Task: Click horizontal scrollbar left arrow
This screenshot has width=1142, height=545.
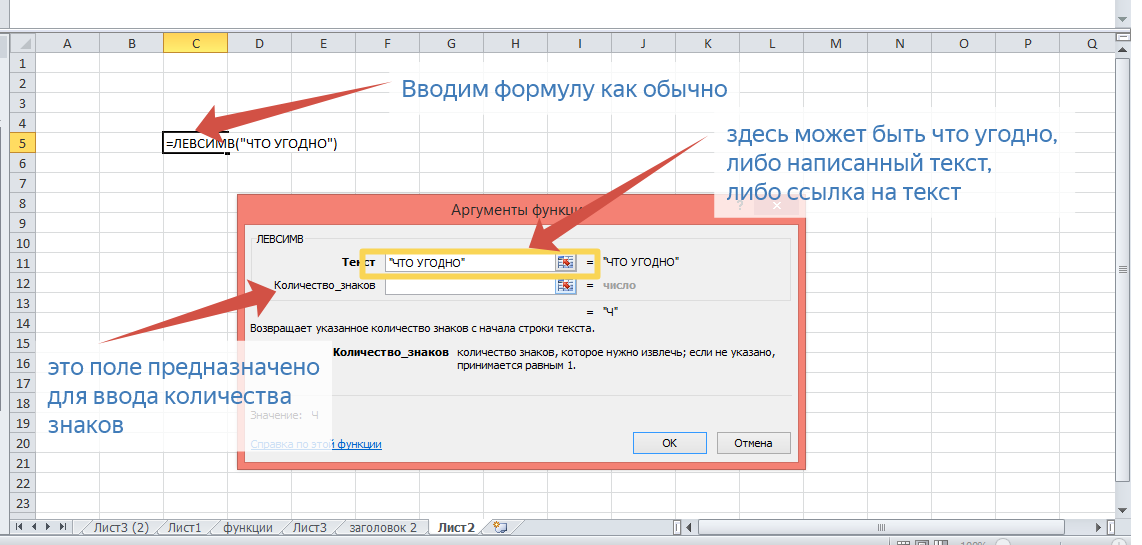Action: click(x=691, y=527)
